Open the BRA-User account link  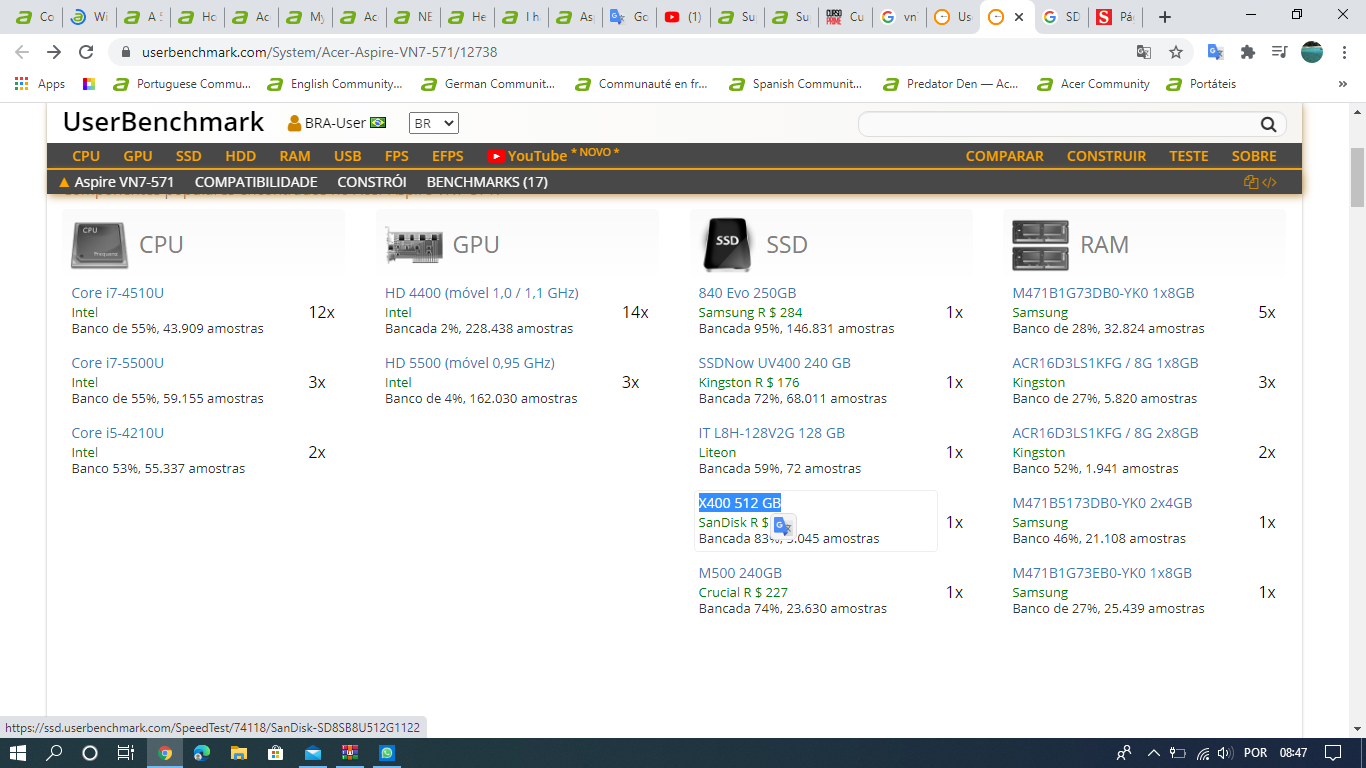click(337, 123)
